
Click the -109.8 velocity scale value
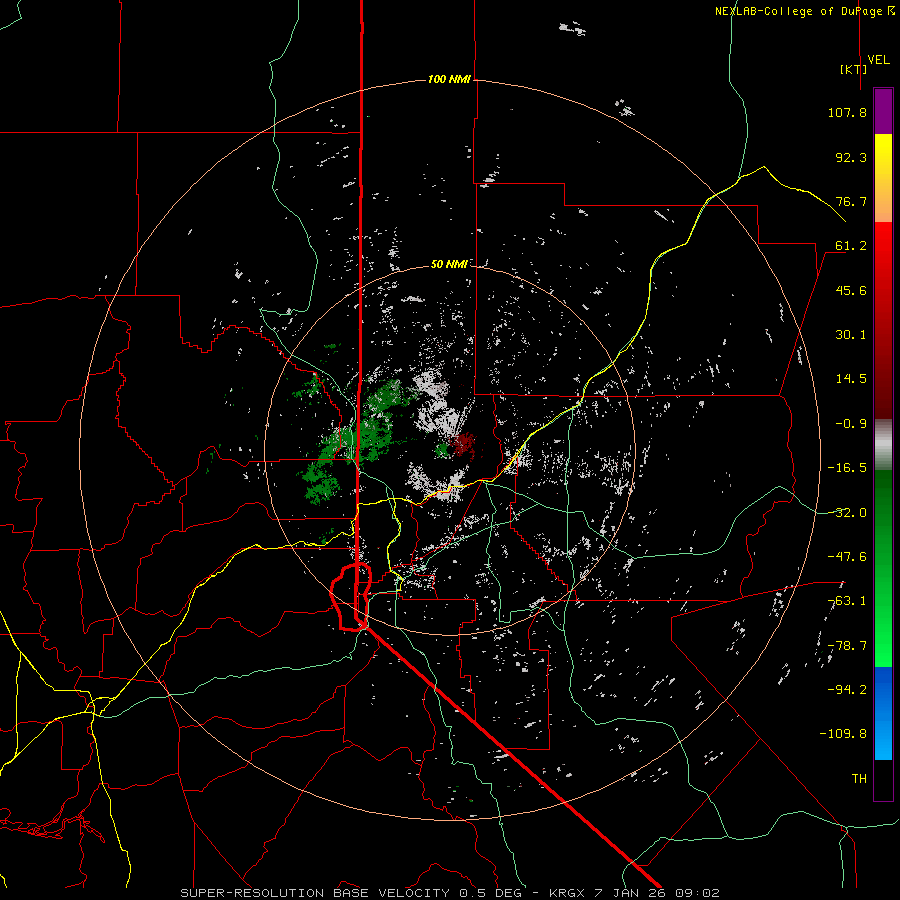click(843, 734)
